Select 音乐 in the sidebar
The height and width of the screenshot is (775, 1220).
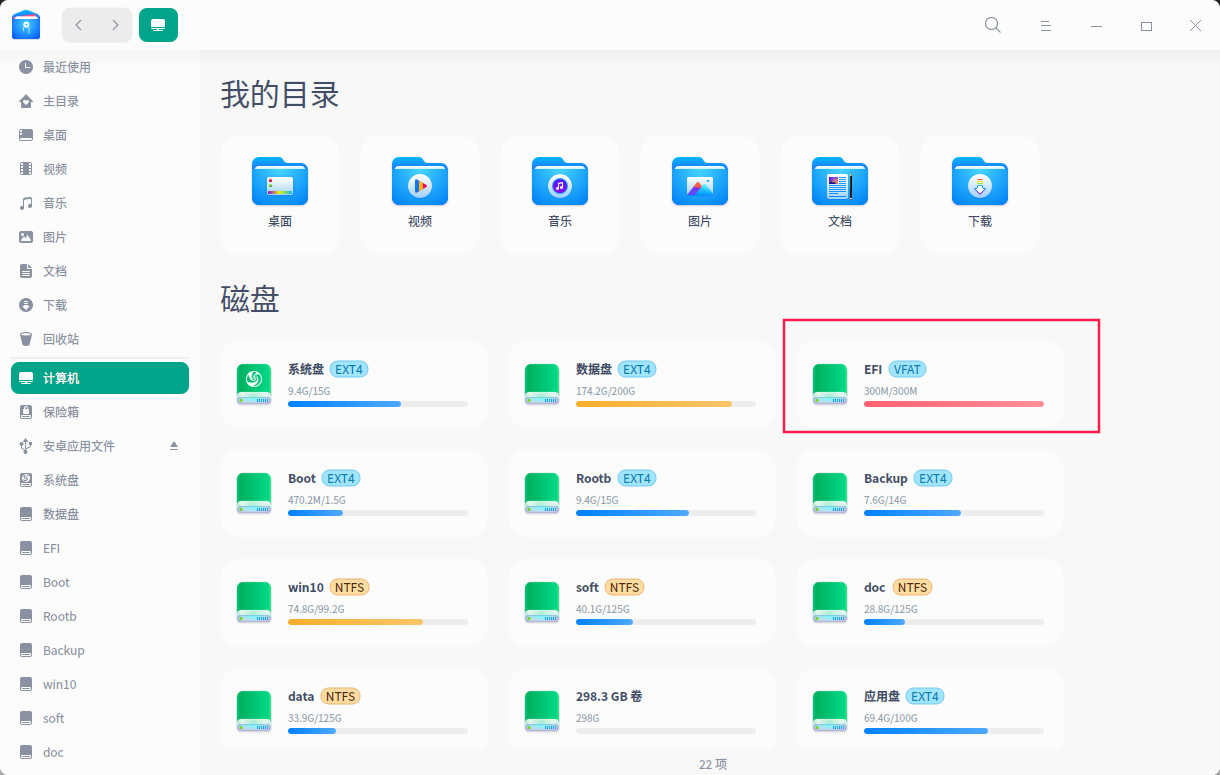coord(100,203)
